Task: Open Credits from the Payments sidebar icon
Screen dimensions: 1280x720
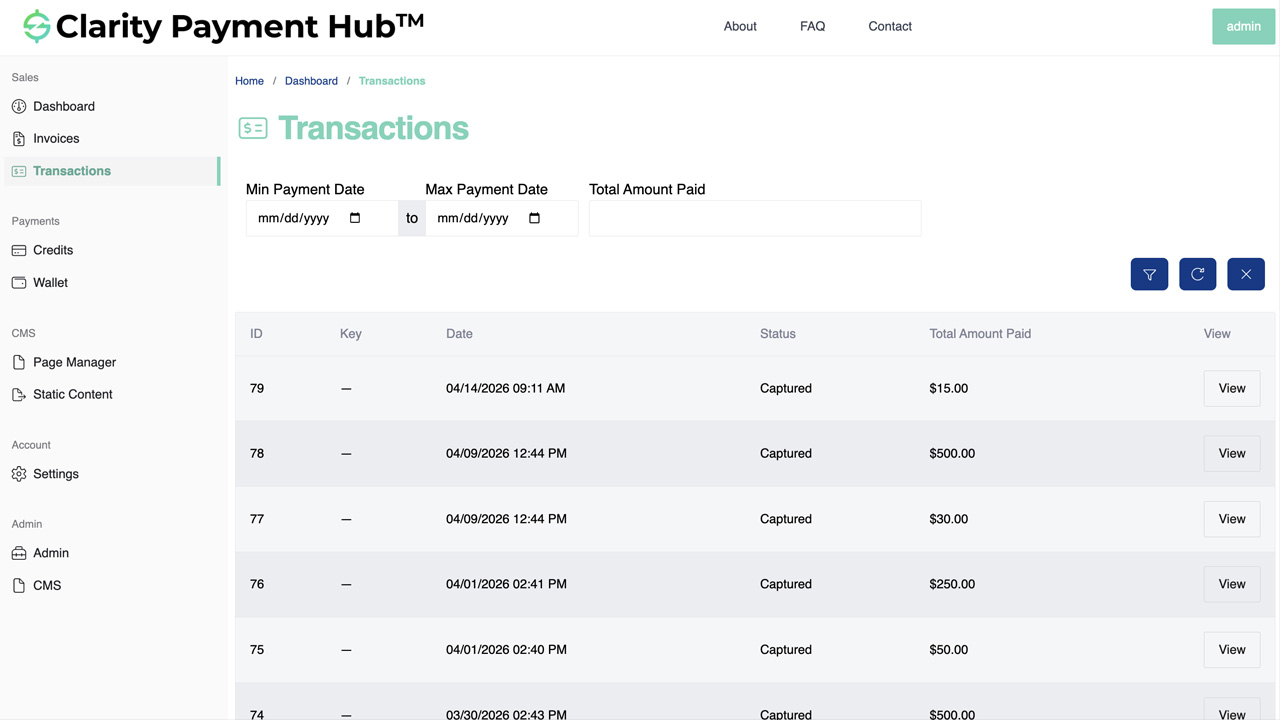Action: [19, 250]
